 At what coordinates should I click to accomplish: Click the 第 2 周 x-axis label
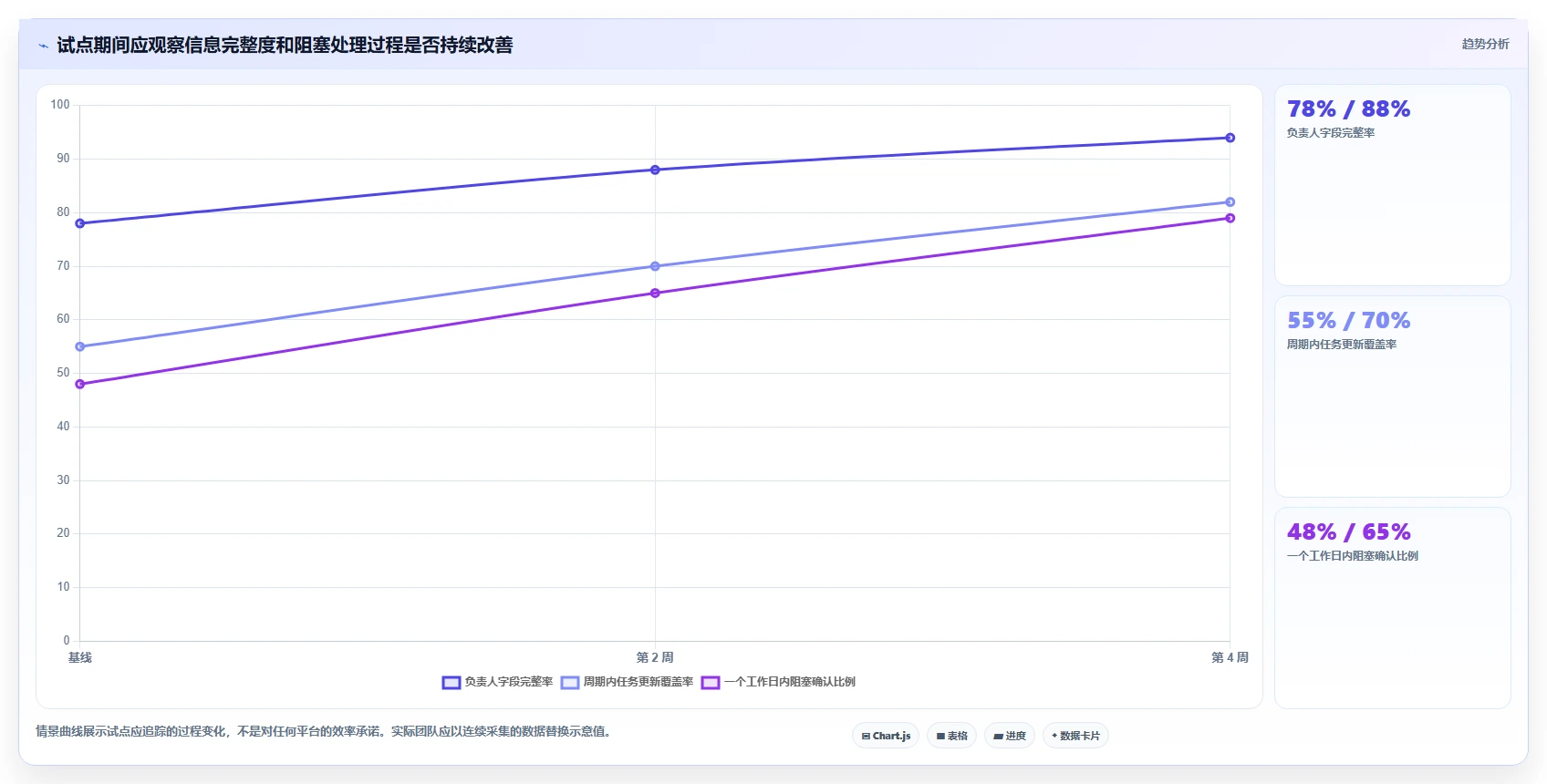[x=655, y=657]
